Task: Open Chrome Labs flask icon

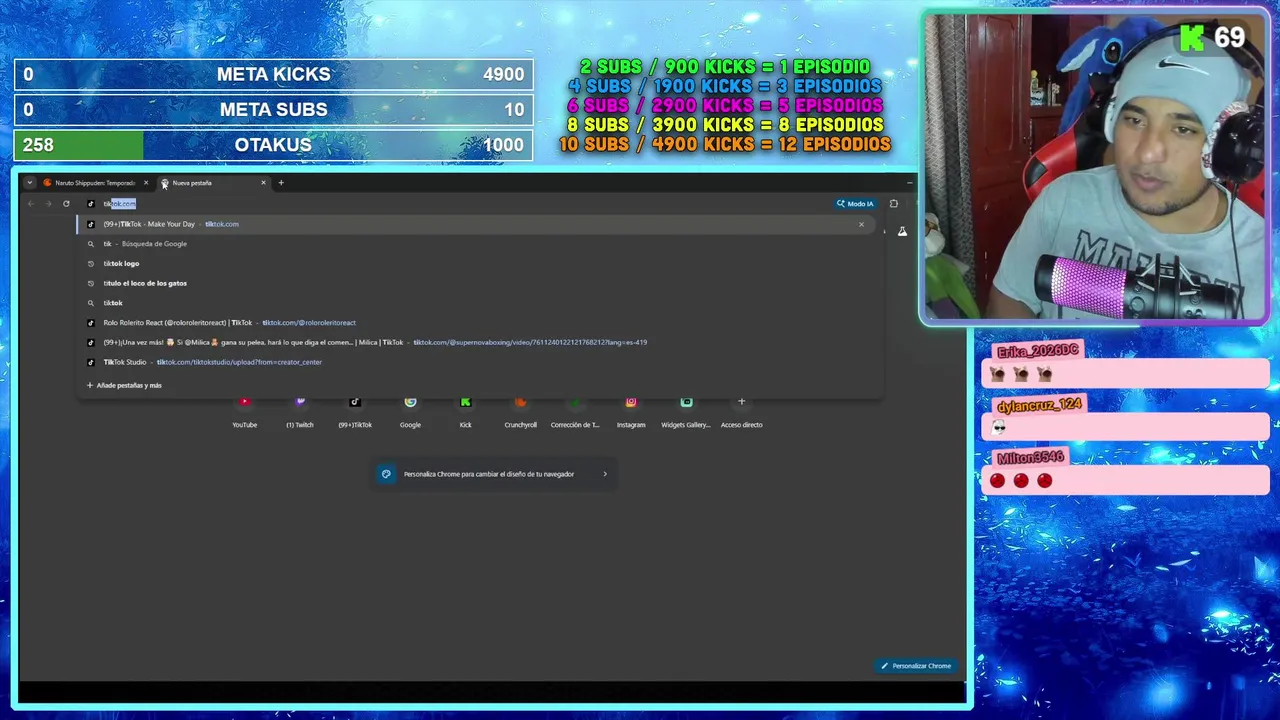Action: [902, 231]
